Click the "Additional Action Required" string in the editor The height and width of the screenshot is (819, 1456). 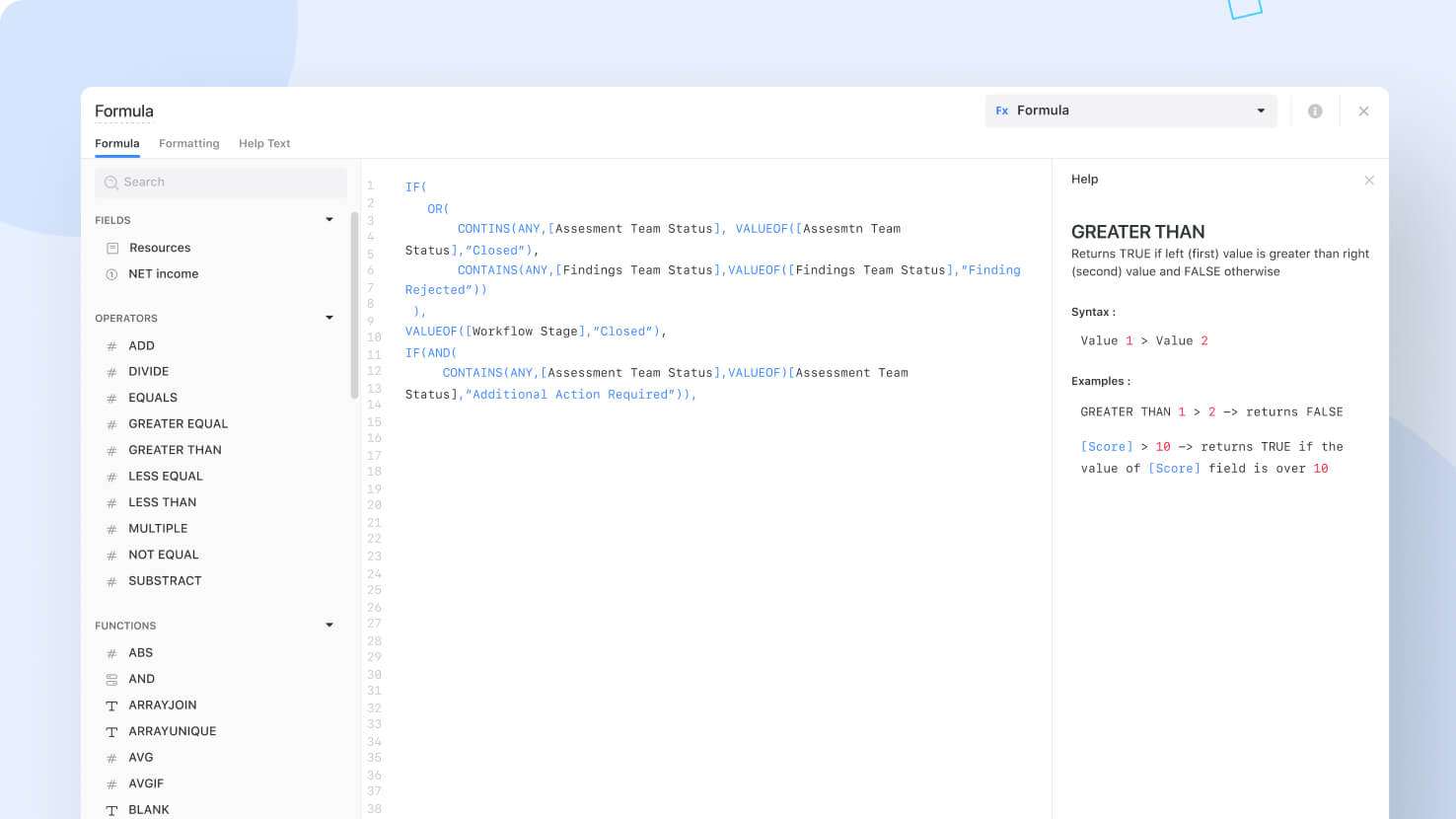coord(573,395)
